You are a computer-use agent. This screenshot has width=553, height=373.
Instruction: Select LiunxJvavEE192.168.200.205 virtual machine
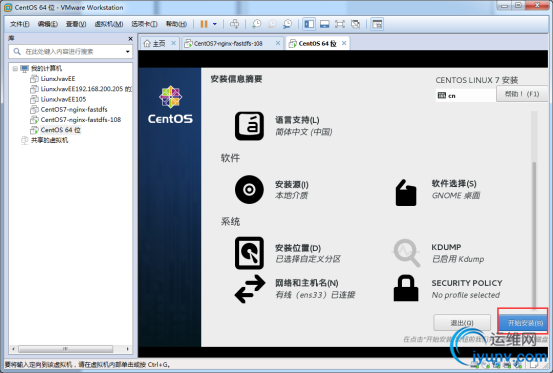tap(86, 89)
